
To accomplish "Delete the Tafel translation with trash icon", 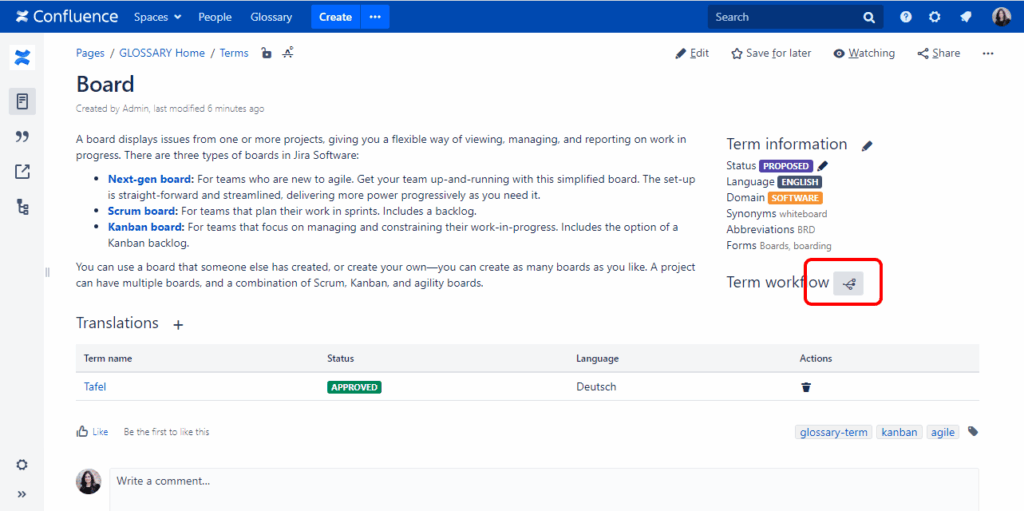I will click(x=806, y=387).
